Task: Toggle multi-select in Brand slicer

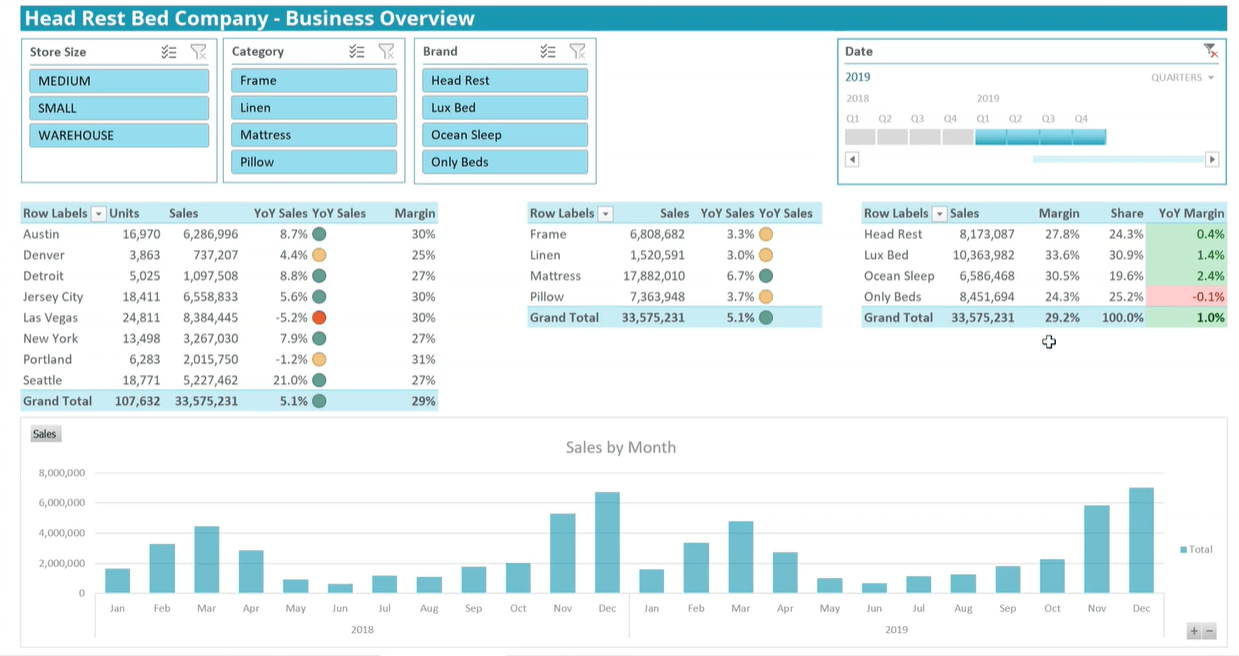Action: pos(548,52)
